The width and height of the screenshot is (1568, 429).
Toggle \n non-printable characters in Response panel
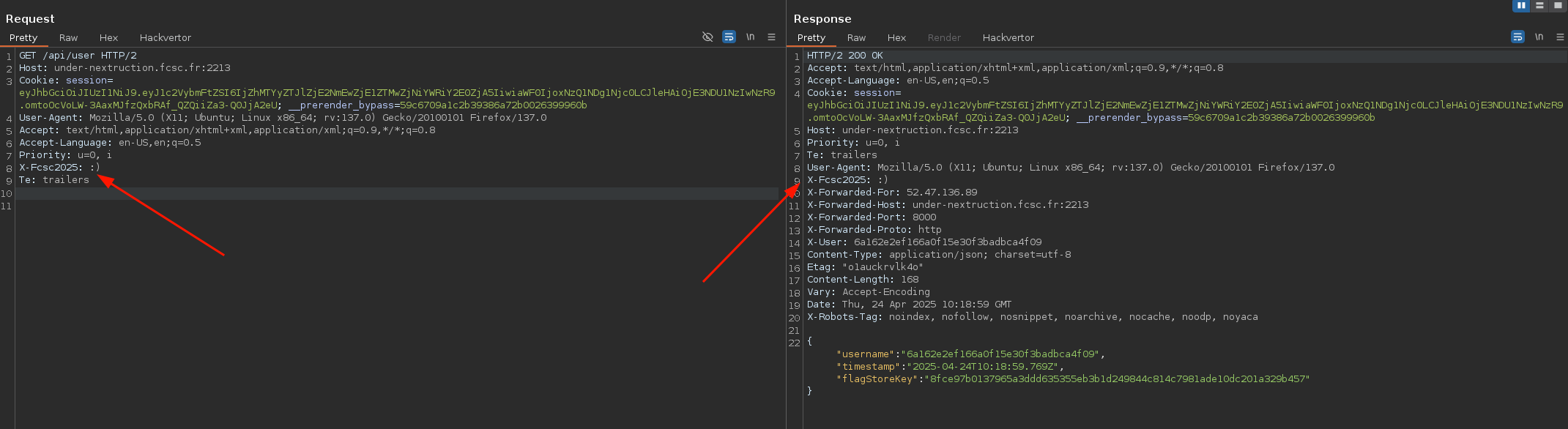coord(1539,37)
